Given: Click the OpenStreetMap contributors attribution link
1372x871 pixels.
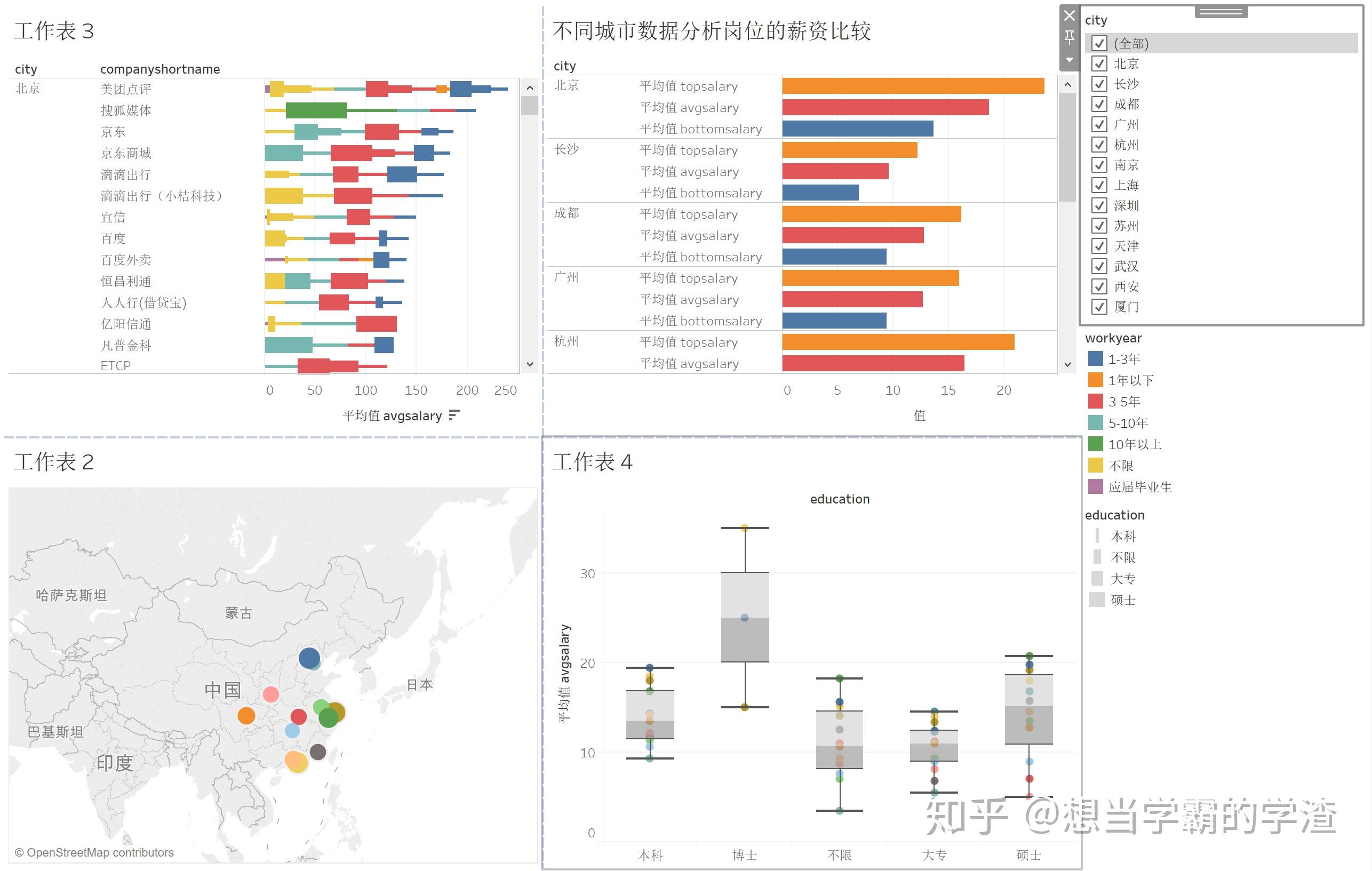Looking at the screenshot, I should pos(94,853).
